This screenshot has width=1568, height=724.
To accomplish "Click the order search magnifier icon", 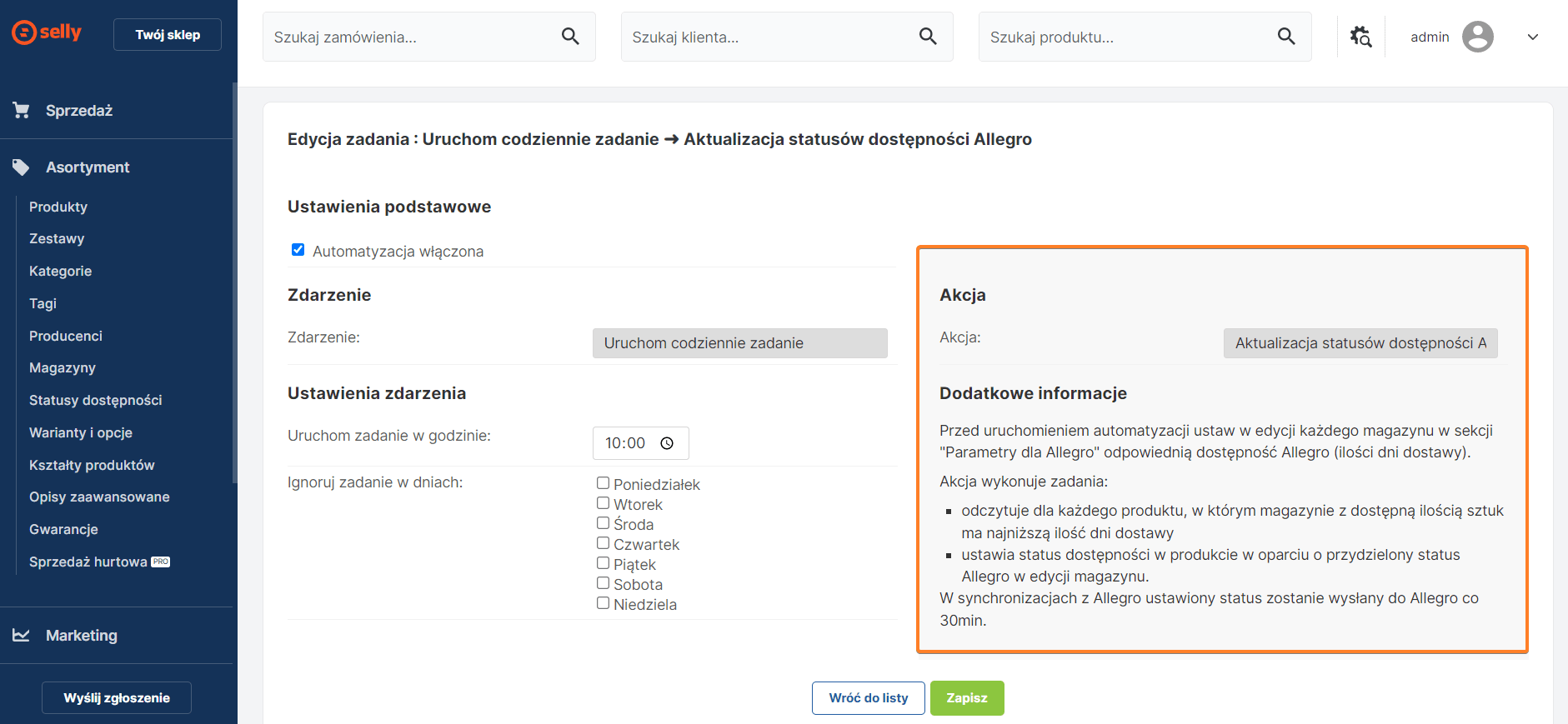I will pos(570,36).
